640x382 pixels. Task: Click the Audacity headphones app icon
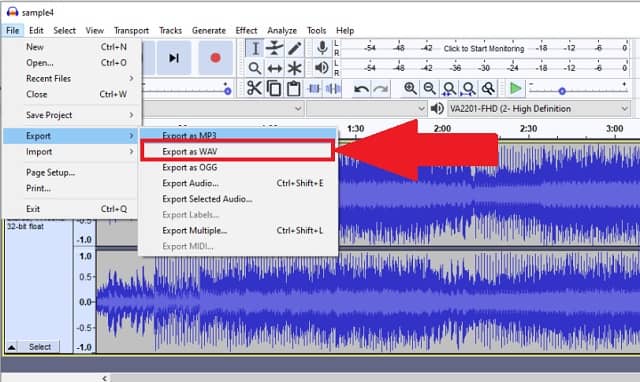(12, 12)
